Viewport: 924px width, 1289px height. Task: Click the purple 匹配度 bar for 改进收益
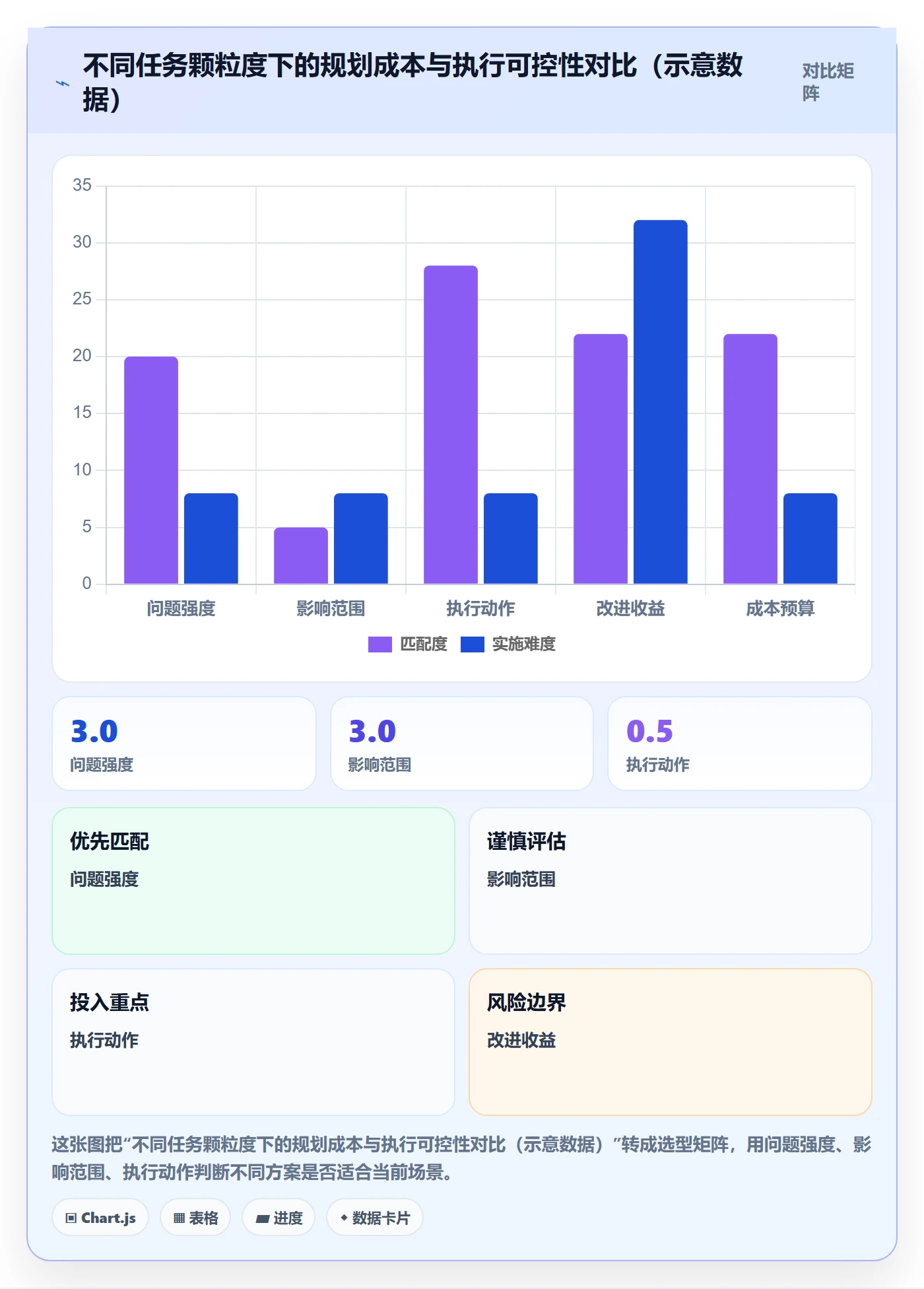click(601, 459)
